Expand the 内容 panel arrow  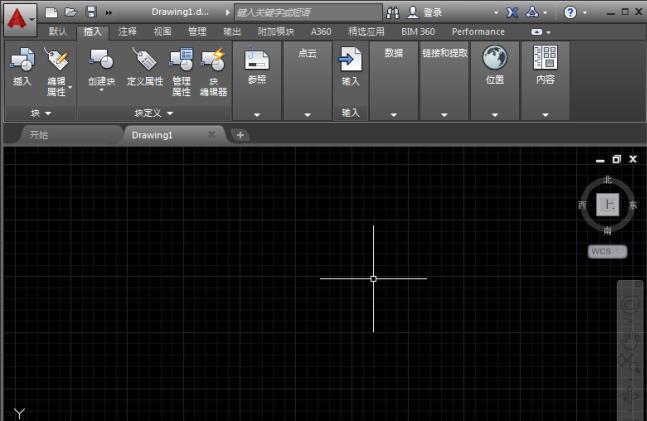point(545,115)
